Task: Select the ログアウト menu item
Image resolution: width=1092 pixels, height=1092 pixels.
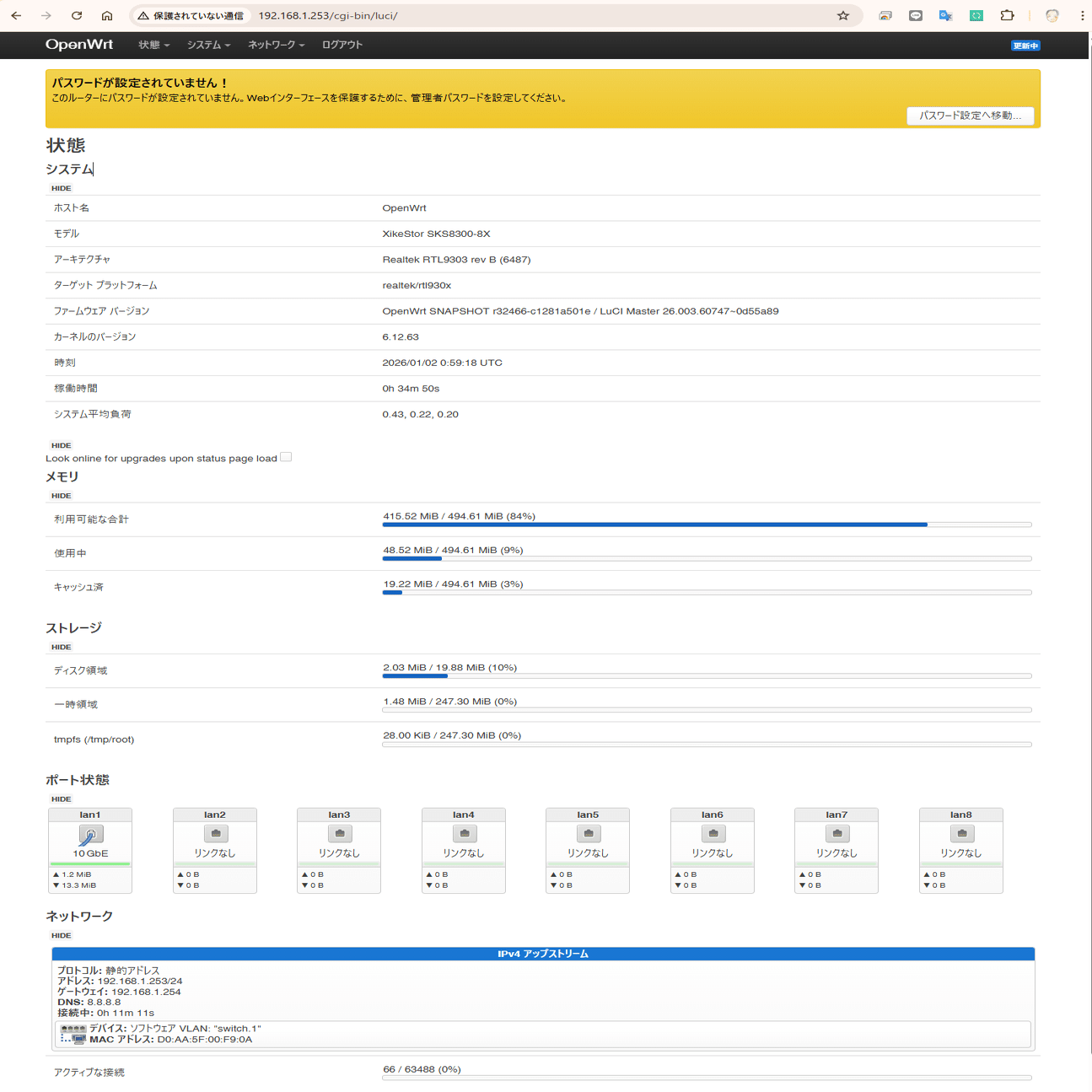Action: click(341, 45)
